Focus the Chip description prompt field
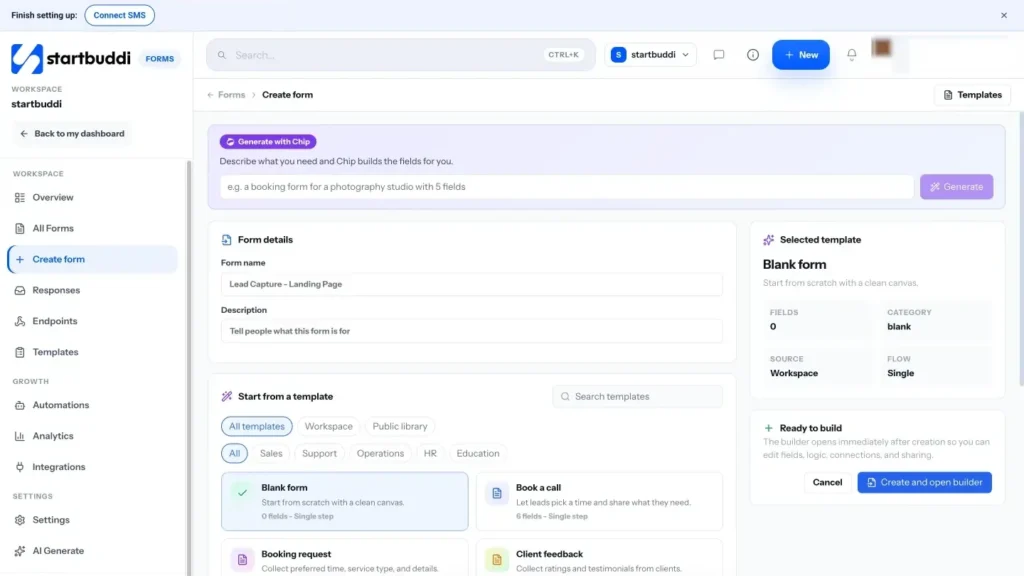 pyautogui.click(x=566, y=187)
